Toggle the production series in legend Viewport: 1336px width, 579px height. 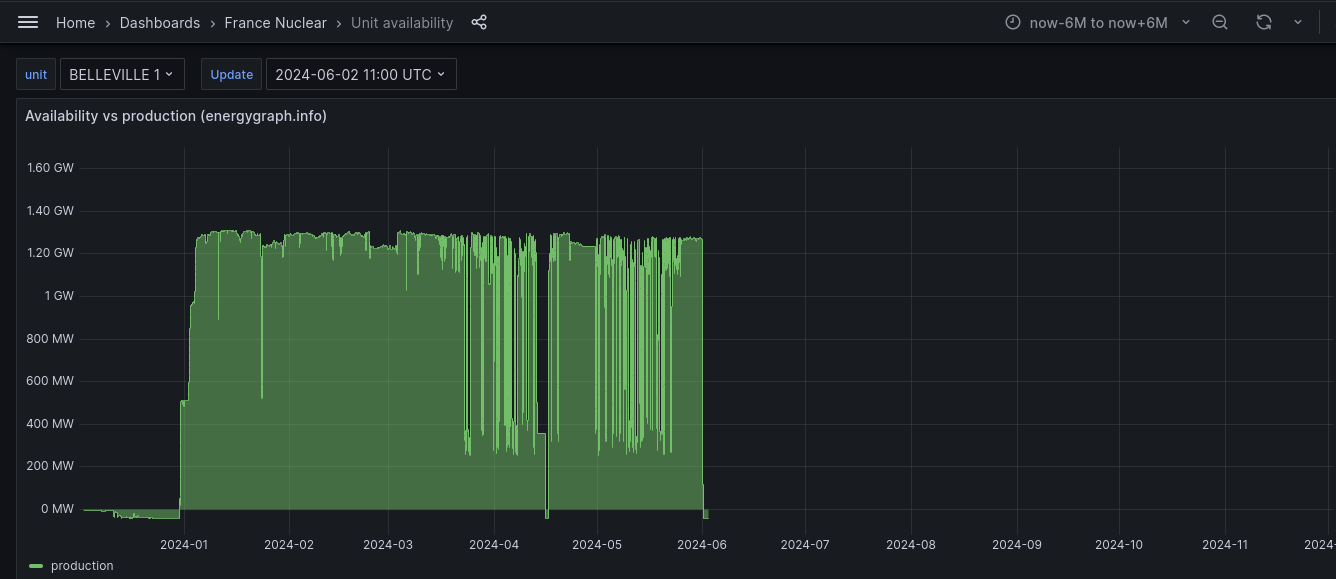click(x=82, y=566)
